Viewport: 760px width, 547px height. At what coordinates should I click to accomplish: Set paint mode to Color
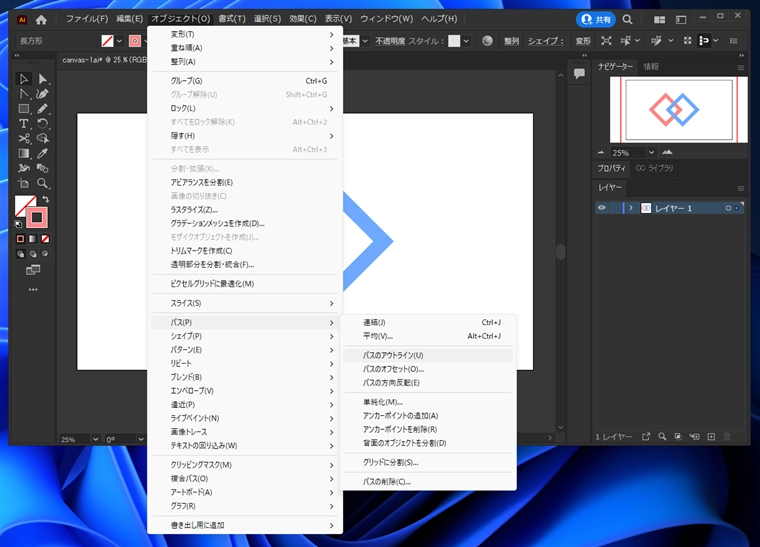click(x=20, y=239)
